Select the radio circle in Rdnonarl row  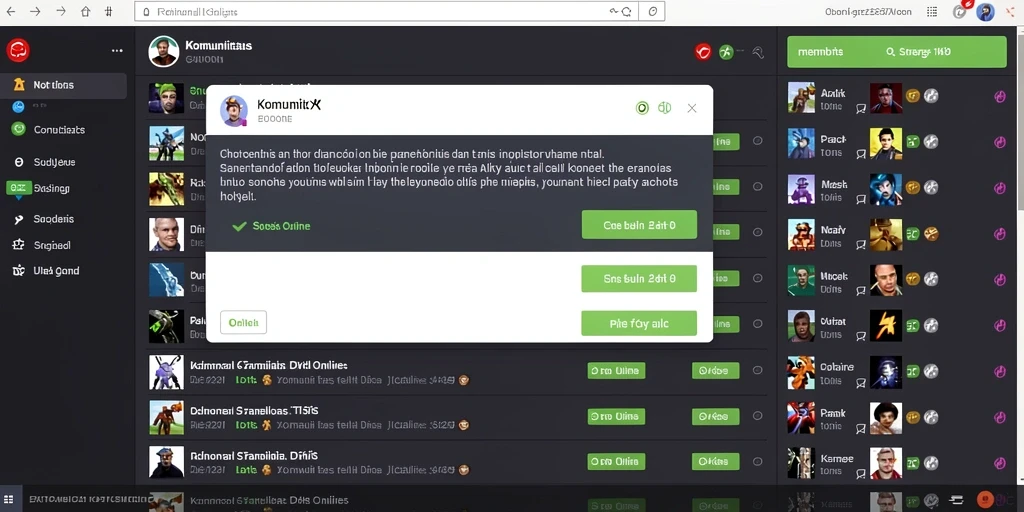point(758,460)
